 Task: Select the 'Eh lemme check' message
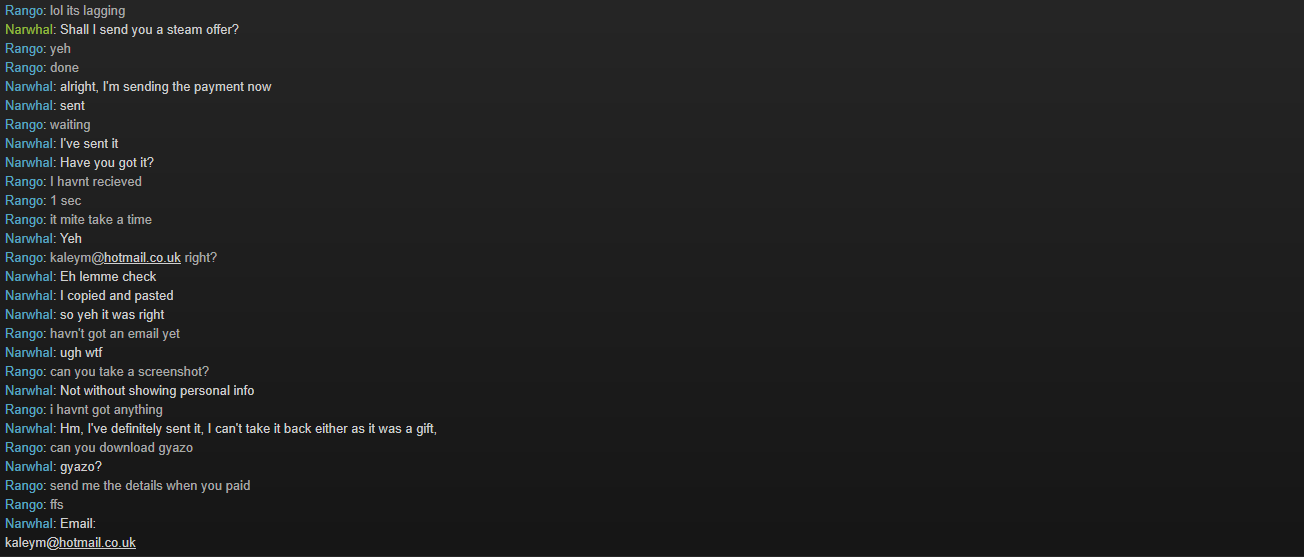pyautogui.click(x=108, y=277)
